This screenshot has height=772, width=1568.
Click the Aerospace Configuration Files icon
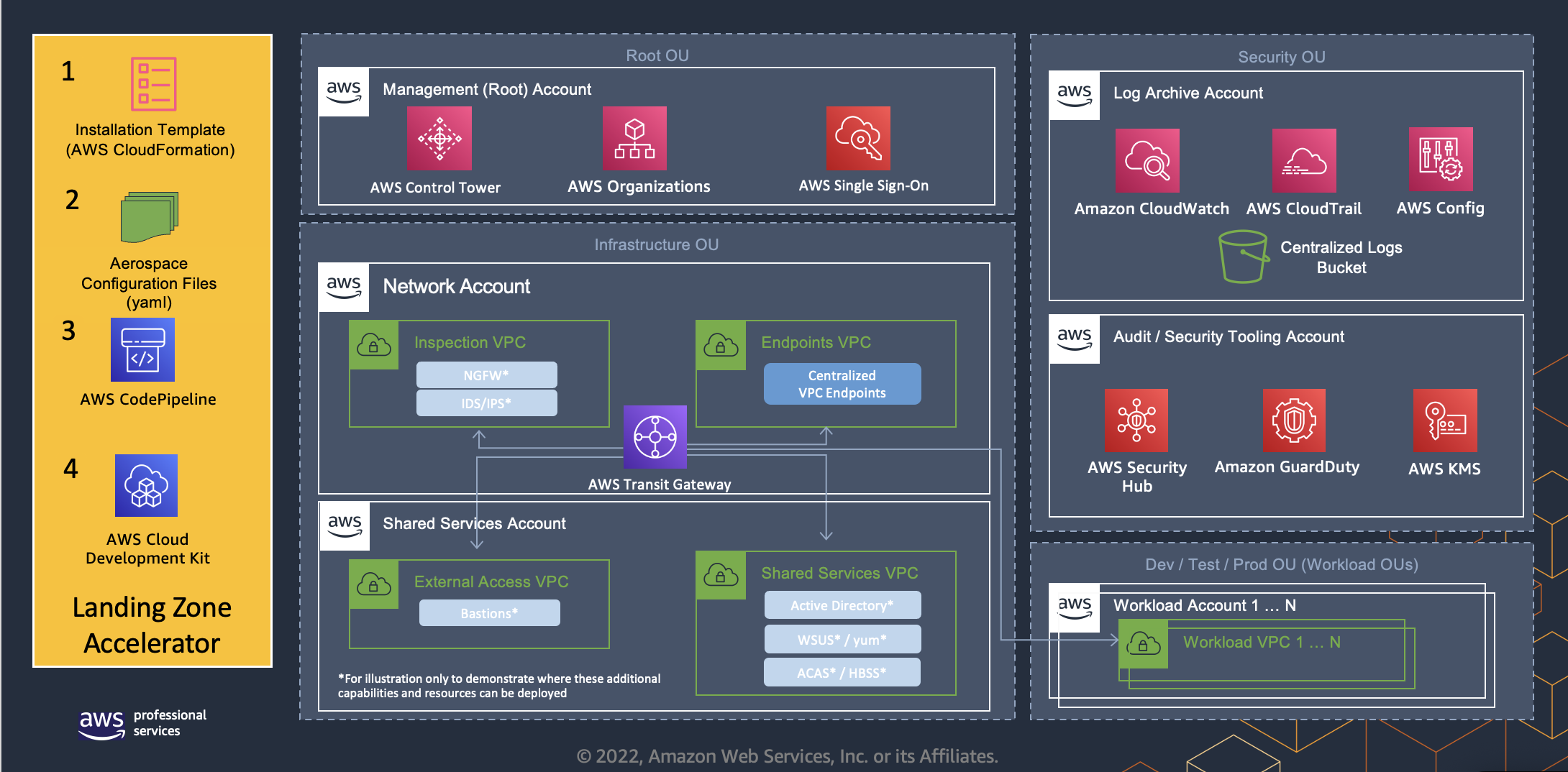(150, 217)
